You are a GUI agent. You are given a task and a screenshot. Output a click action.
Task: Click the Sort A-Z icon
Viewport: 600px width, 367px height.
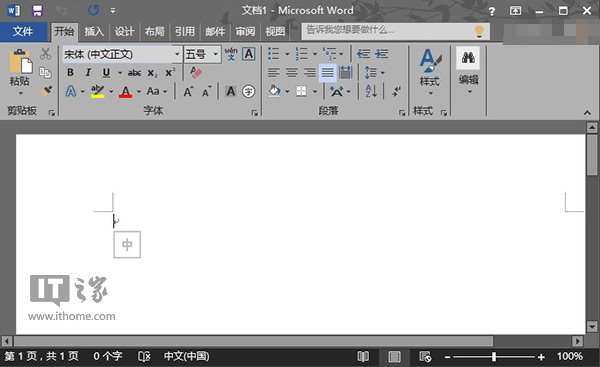[x=371, y=91]
